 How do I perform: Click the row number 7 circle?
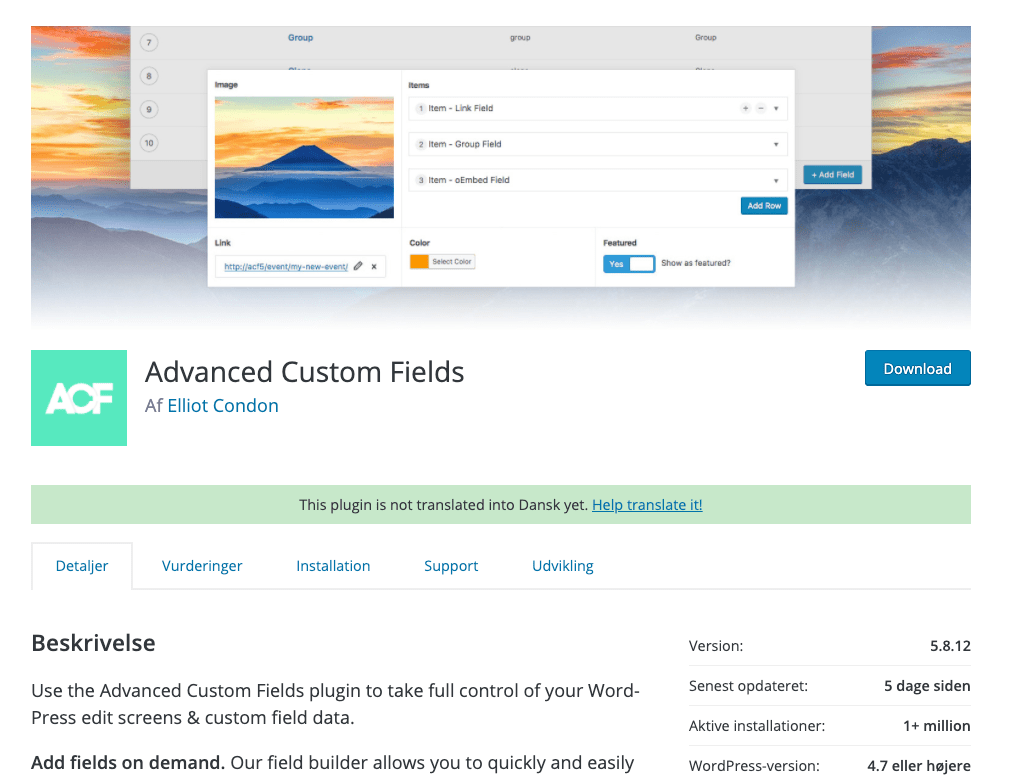click(x=149, y=43)
